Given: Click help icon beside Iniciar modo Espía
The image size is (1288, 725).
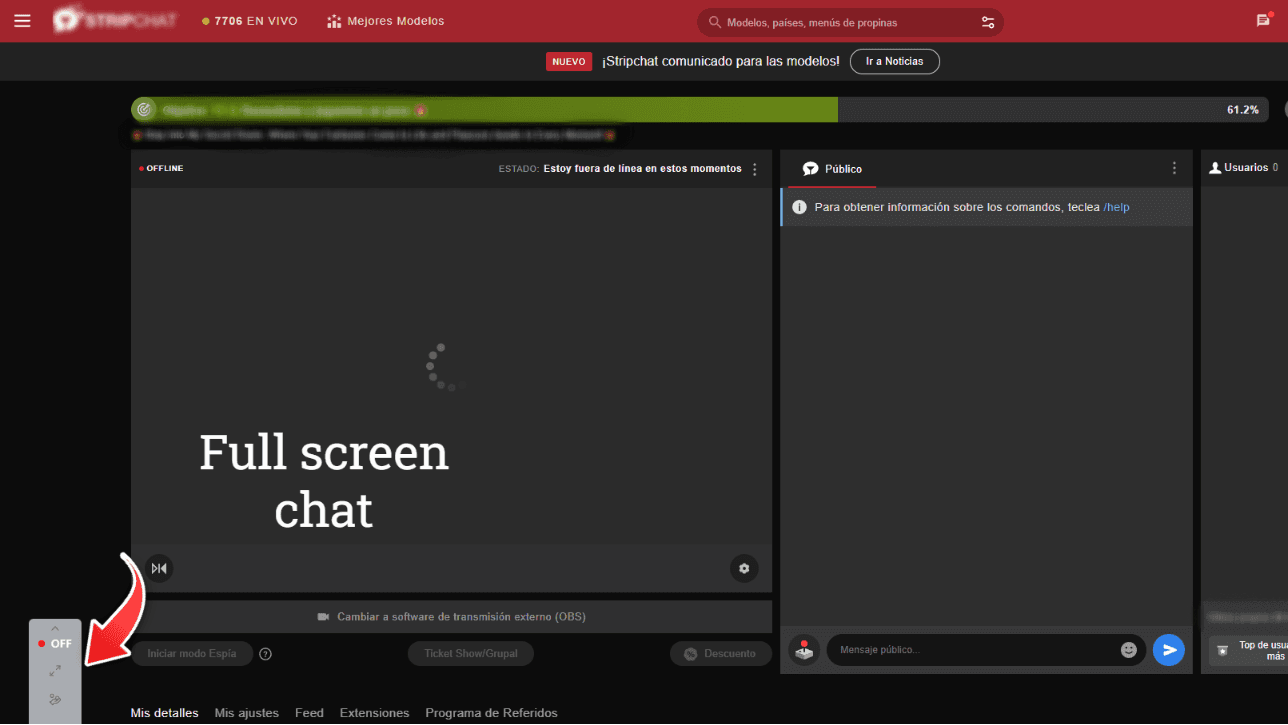Looking at the screenshot, I should pyautogui.click(x=266, y=654).
